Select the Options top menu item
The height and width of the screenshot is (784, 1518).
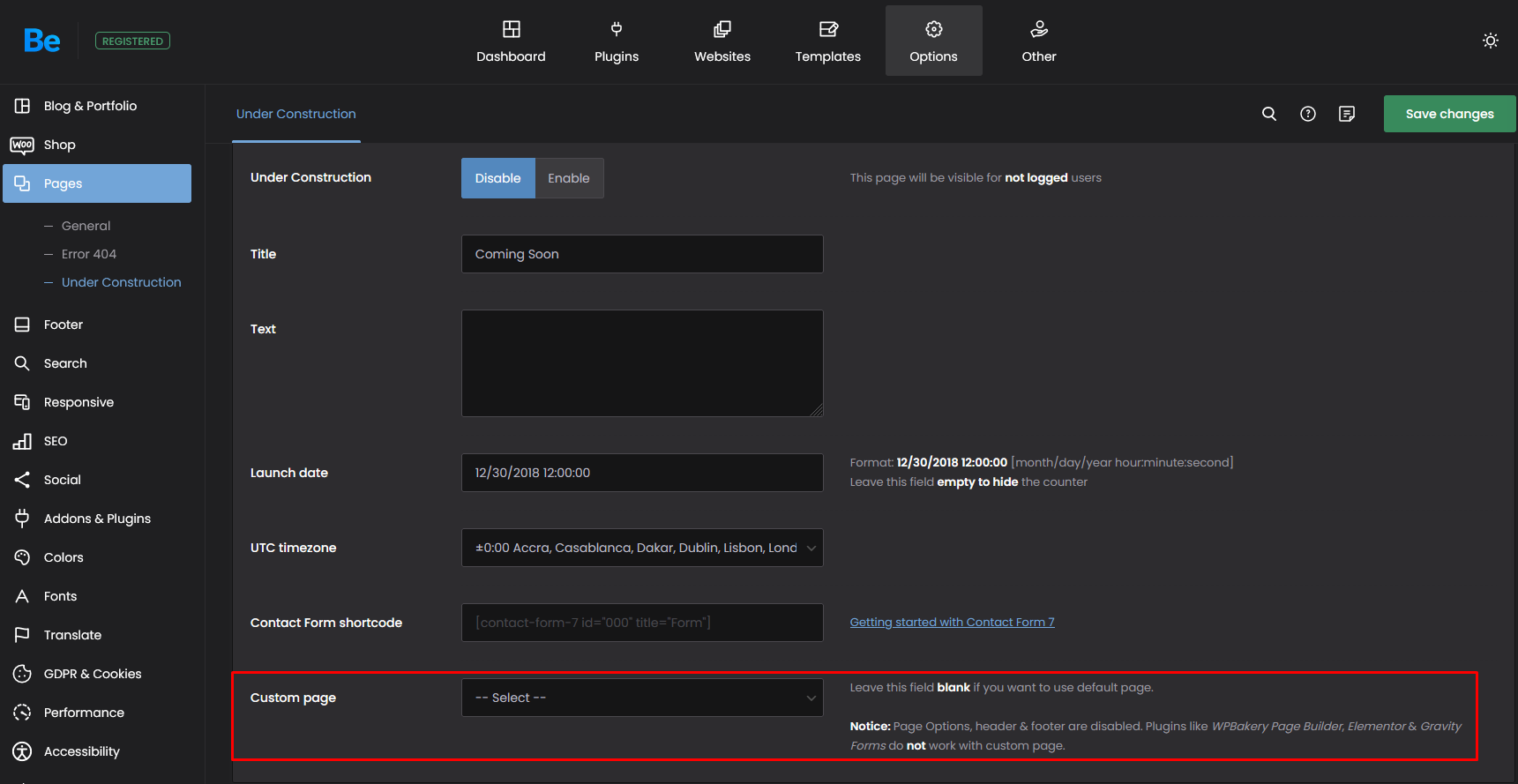pyautogui.click(x=934, y=41)
